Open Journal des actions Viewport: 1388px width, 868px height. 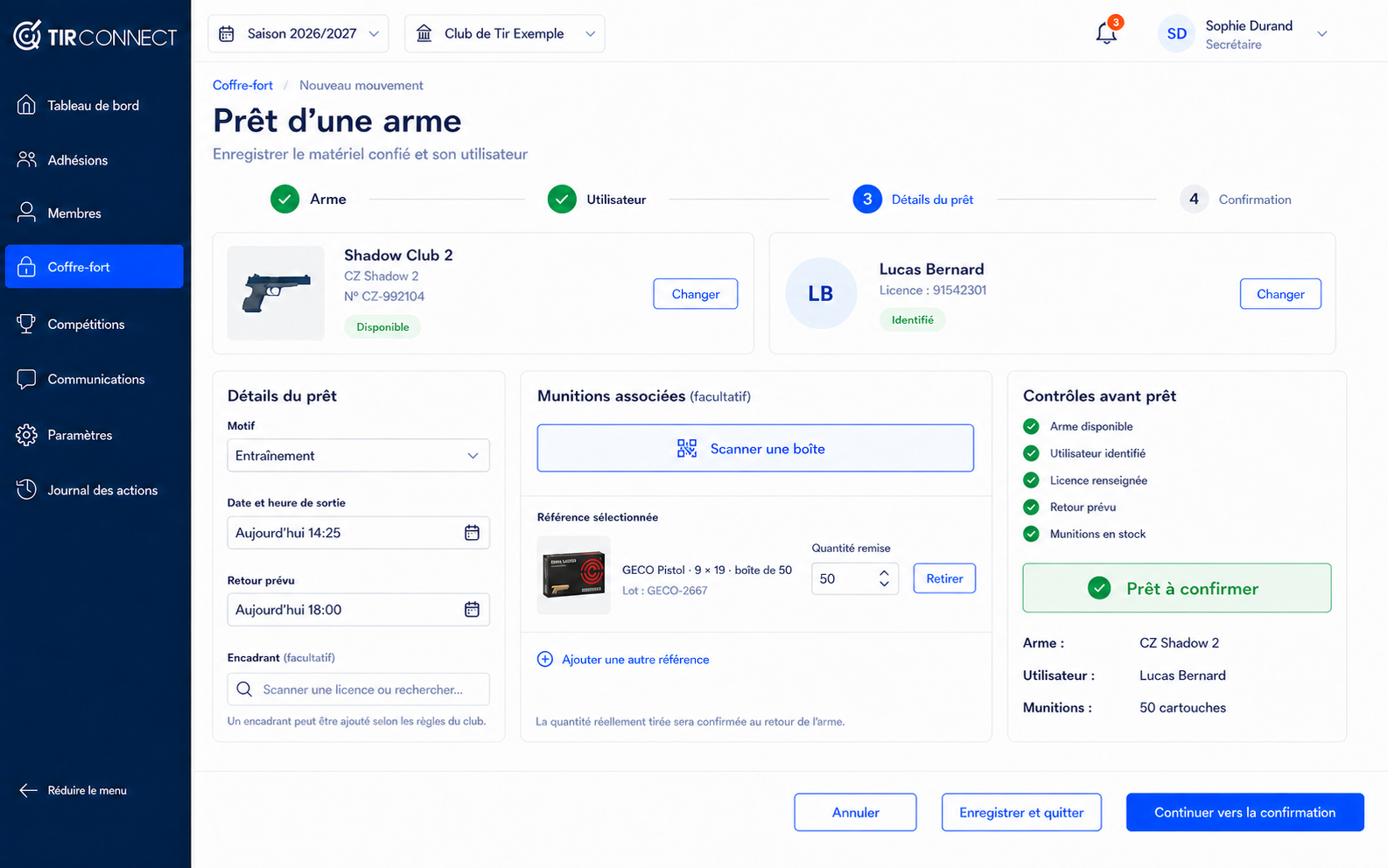tap(95, 491)
